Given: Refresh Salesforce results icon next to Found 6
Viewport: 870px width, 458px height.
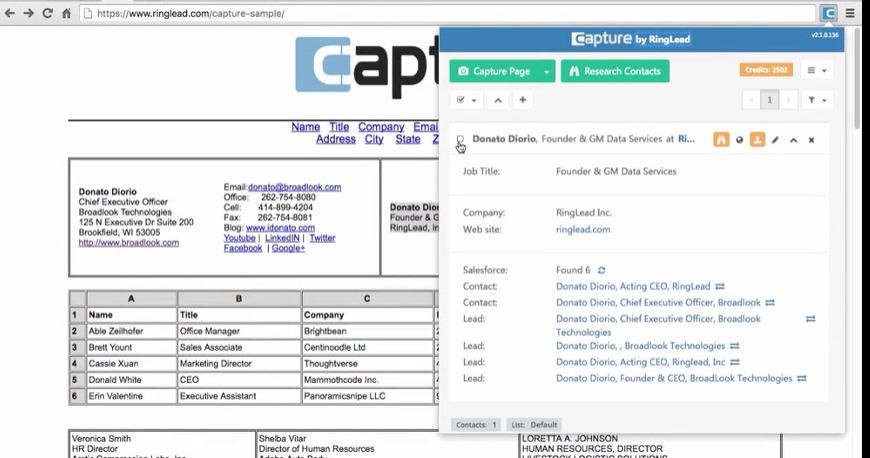Looking at the screenshot, I should pos(601,270).
